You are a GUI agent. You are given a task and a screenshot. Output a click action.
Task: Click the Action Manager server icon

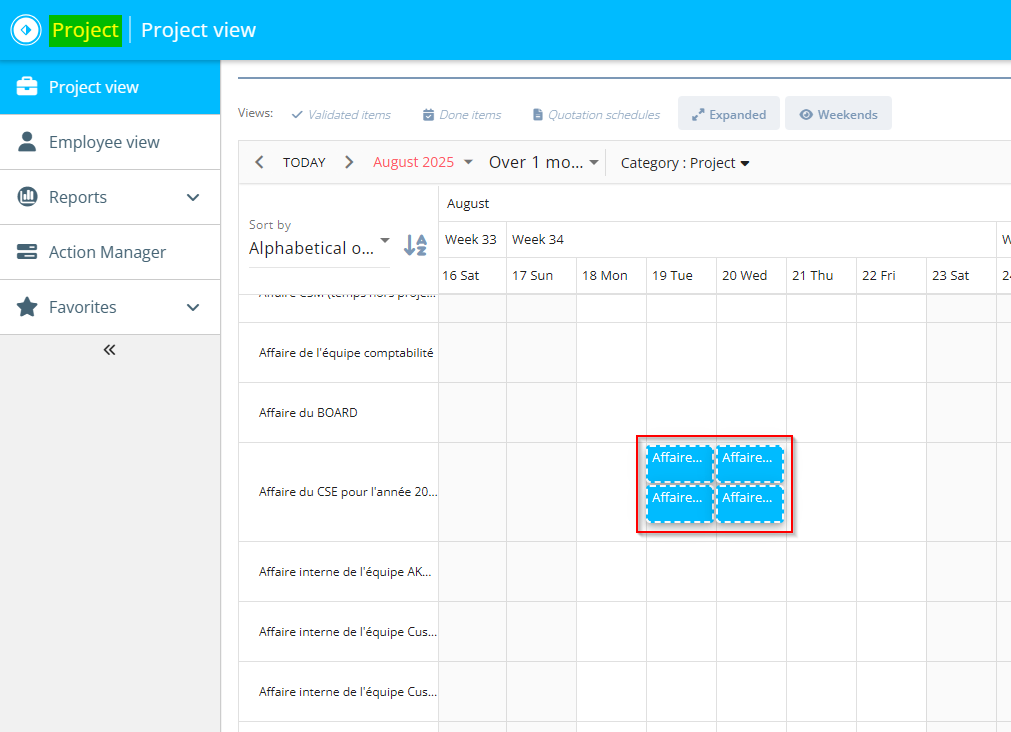pyautogui.click(x=27, y=252)
